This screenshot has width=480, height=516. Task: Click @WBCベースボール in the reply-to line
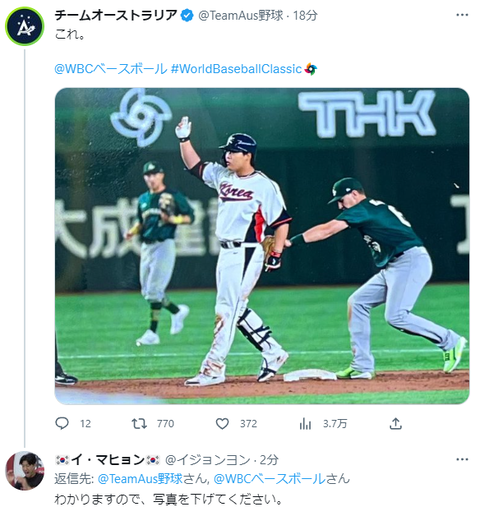[269, 479]
